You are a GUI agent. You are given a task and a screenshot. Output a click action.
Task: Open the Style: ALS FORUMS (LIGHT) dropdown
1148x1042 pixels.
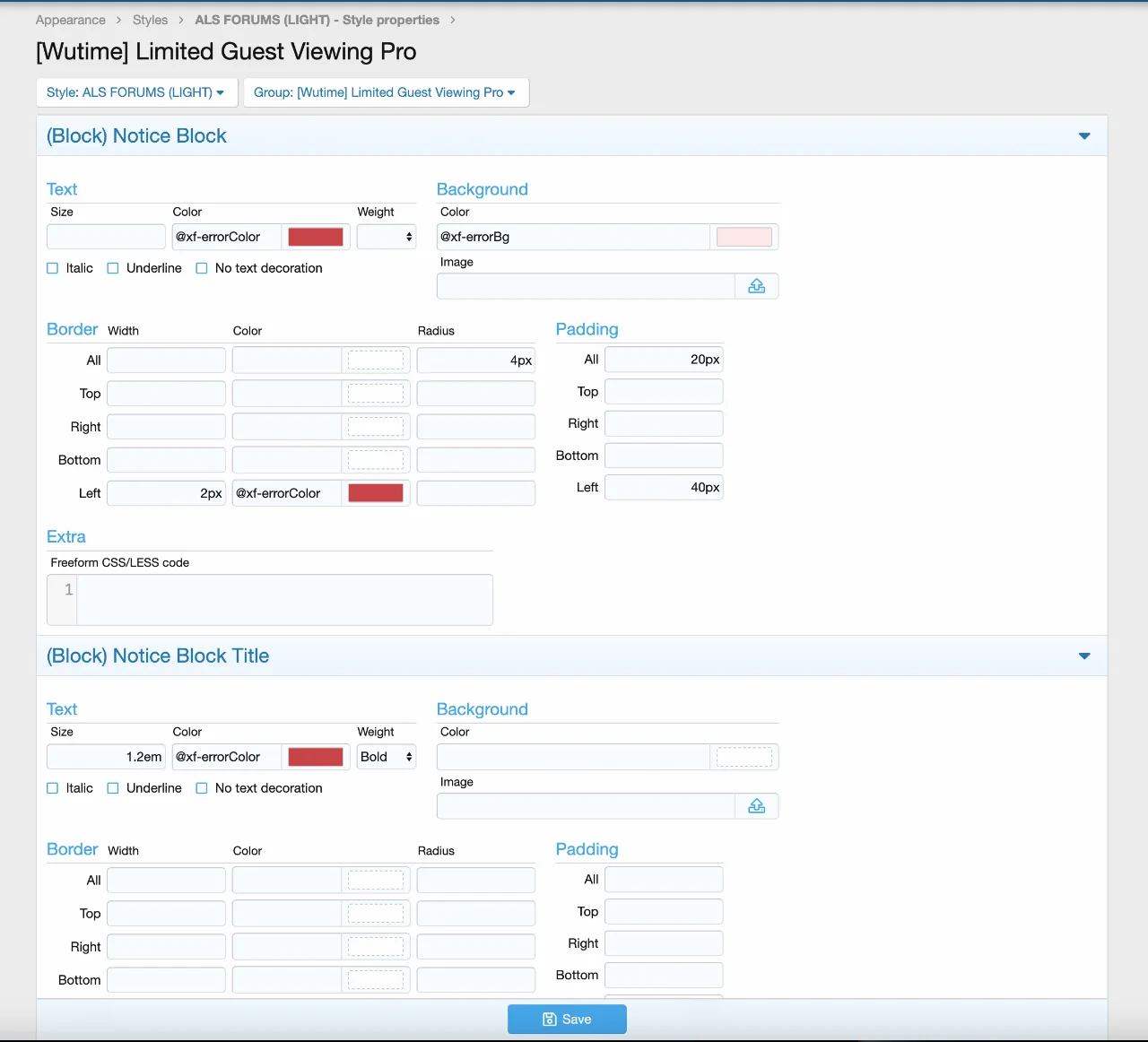point(136,92)
